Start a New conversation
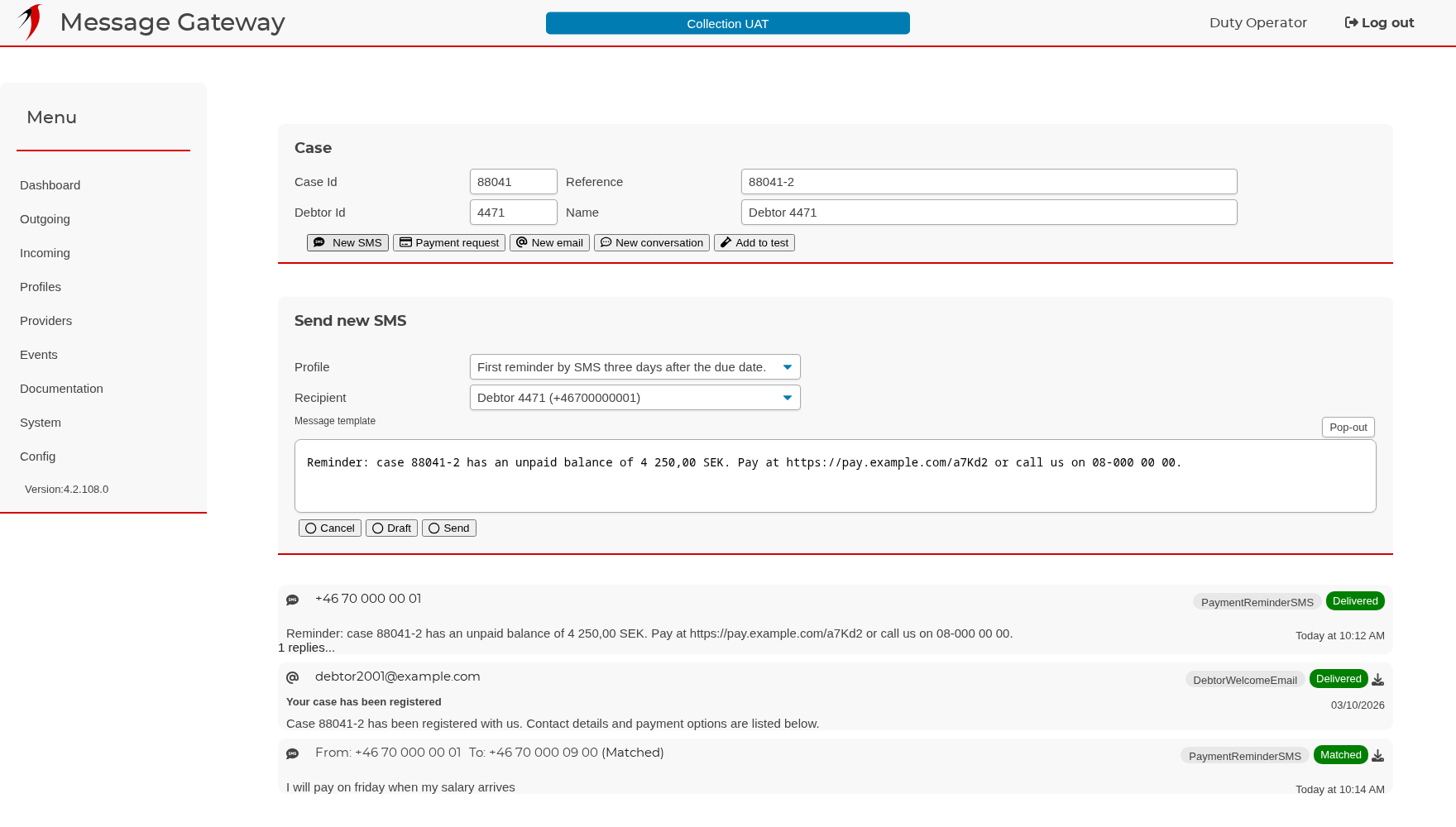 [652, 242]
